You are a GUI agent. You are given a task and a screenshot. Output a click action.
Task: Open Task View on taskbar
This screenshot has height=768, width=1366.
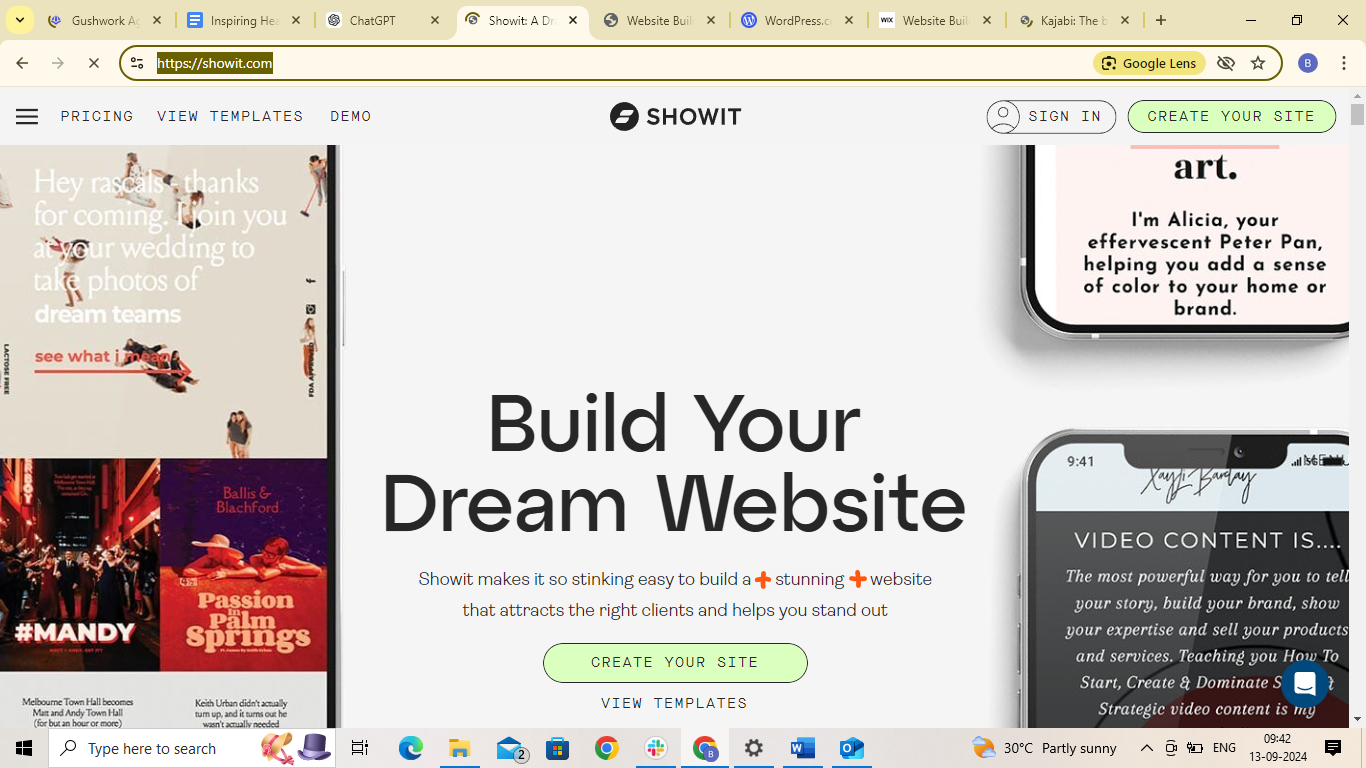(x=360, y=748)
